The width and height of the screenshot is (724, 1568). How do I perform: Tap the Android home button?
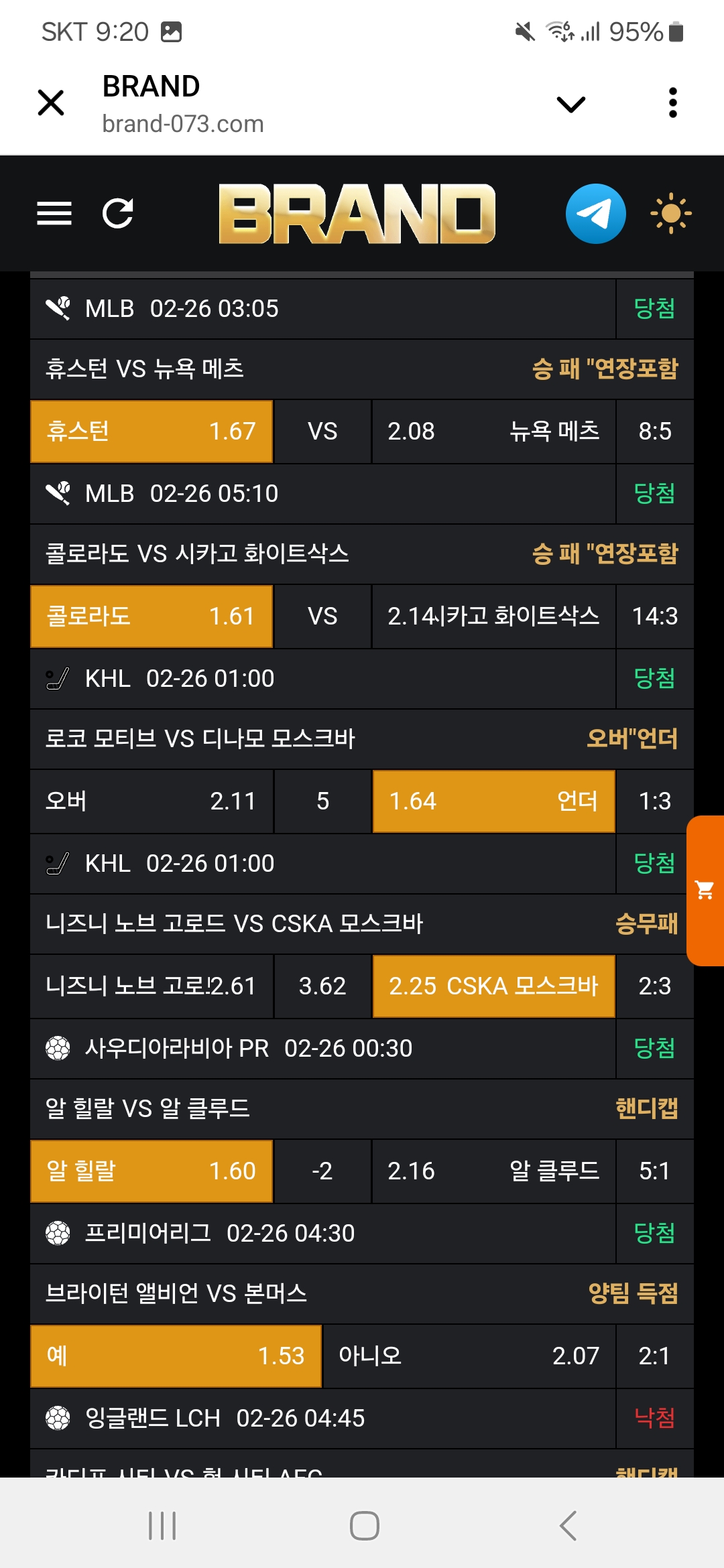(364, 1526)
